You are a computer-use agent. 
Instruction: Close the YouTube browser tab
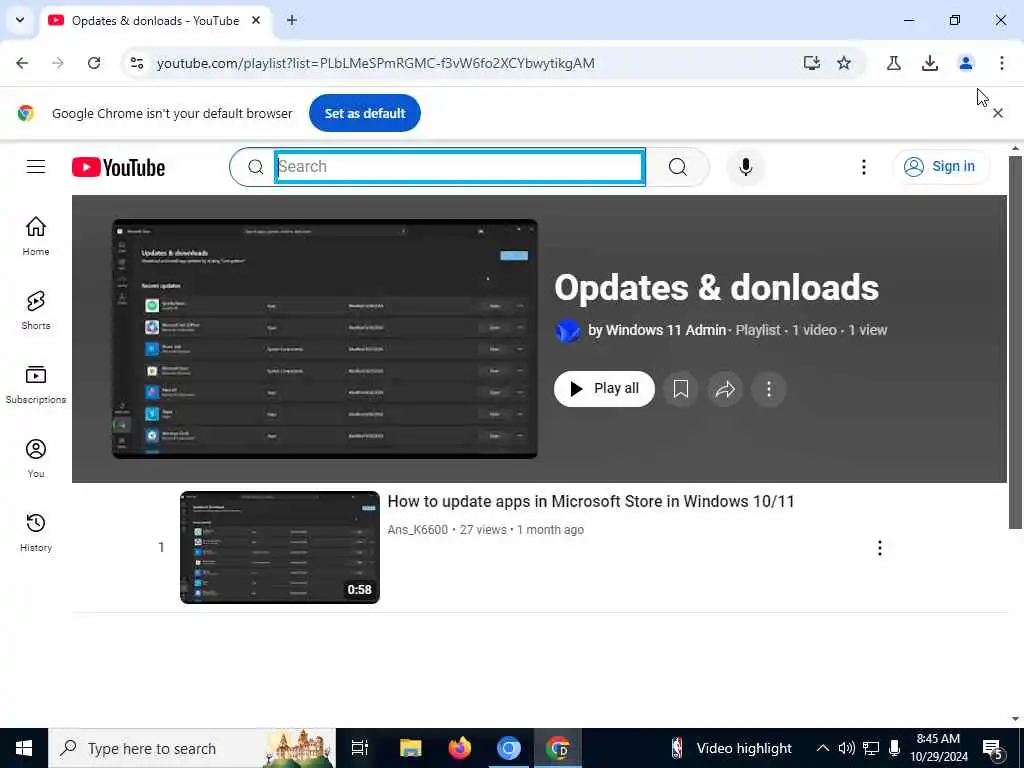pos(256,20)
